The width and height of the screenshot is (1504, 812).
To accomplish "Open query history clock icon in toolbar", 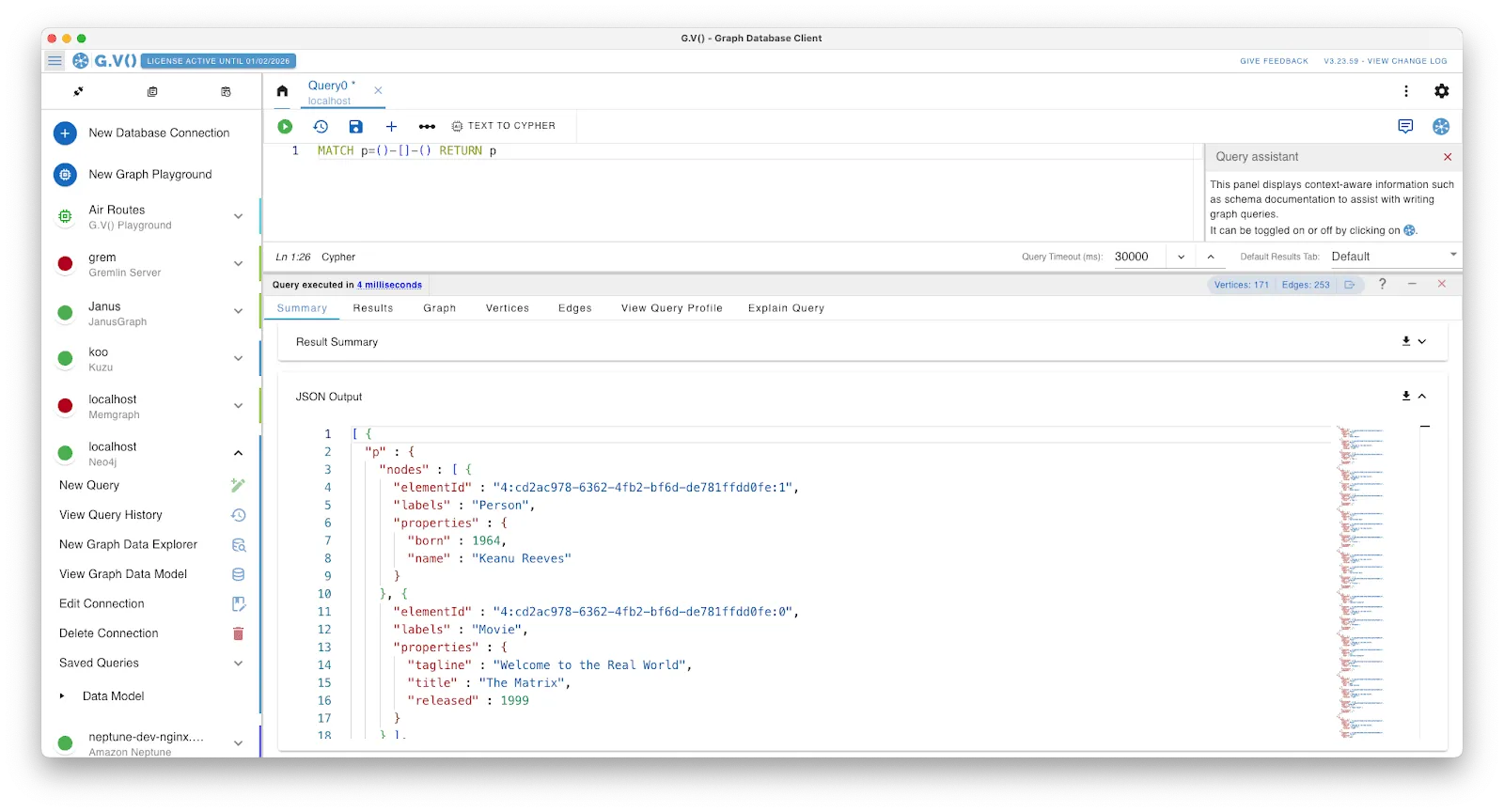I will pyautogui.click(x=321, y=127).
